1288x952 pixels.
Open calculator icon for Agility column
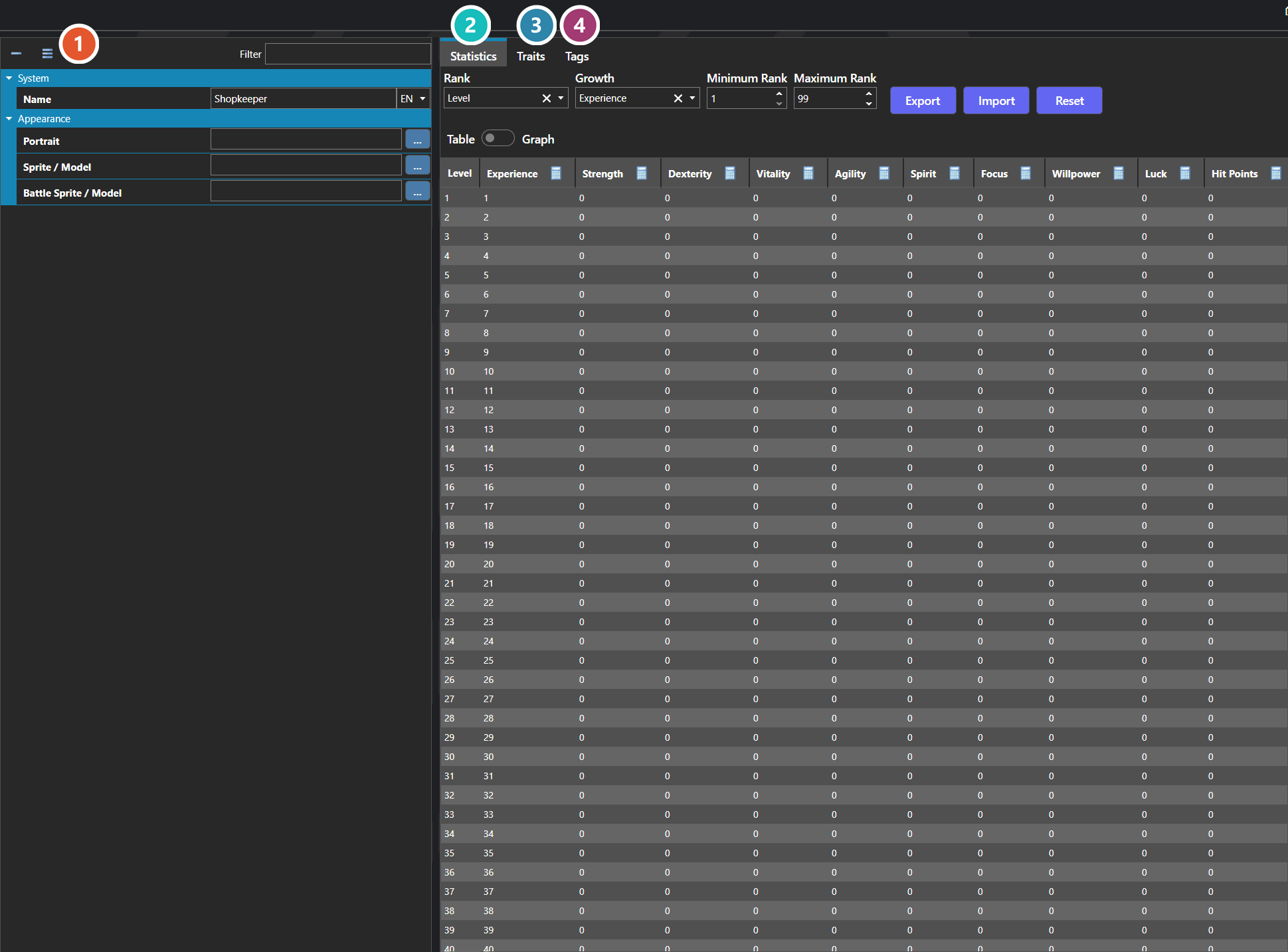point(884,173)
